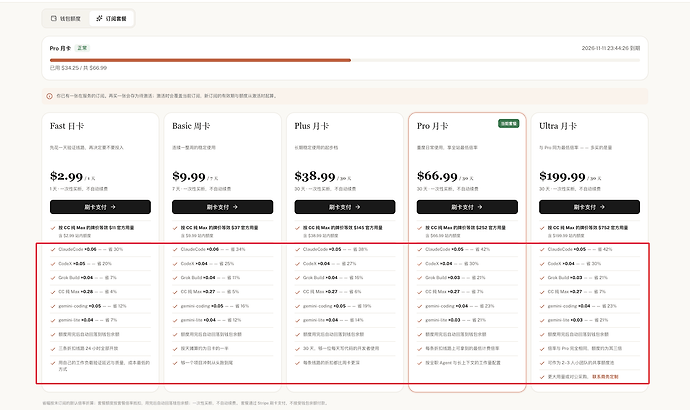Click 7 天·一次性买断 note under $9.99

[201, 189]
